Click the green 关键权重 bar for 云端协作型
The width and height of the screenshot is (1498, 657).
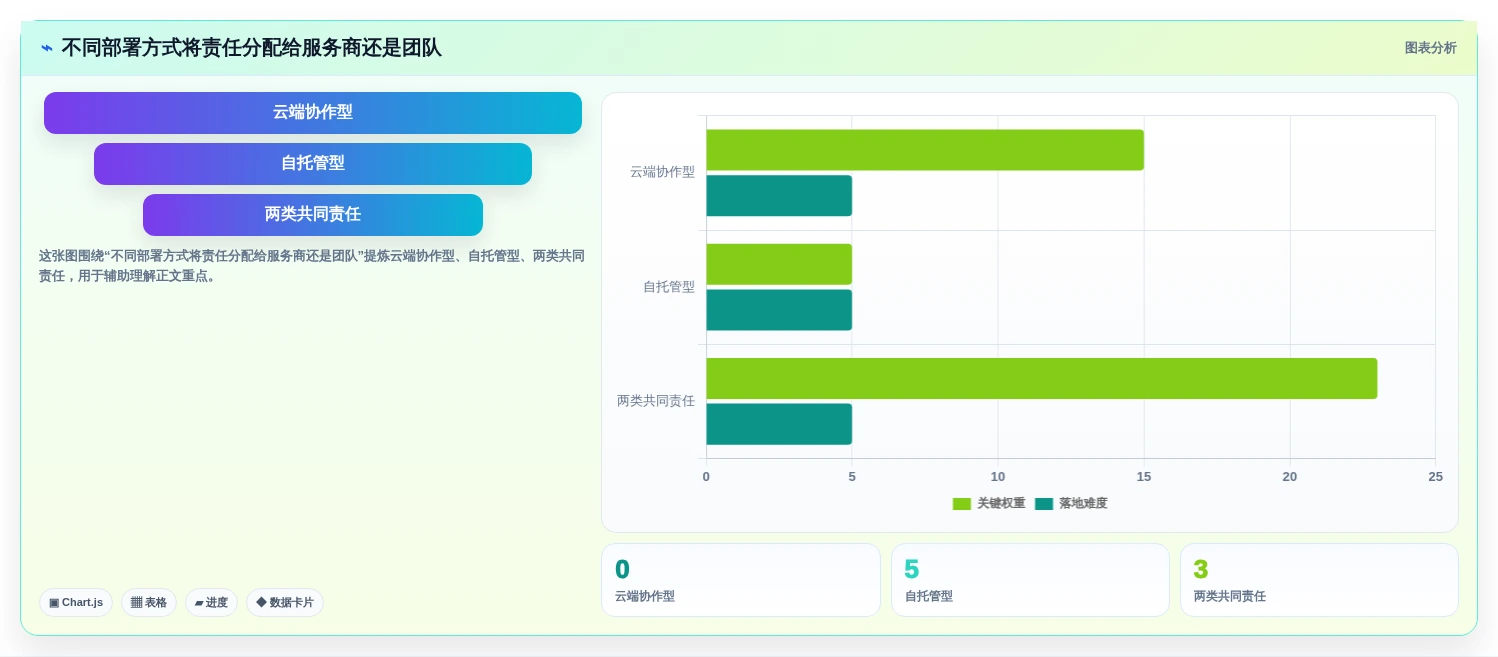point(925,150)
